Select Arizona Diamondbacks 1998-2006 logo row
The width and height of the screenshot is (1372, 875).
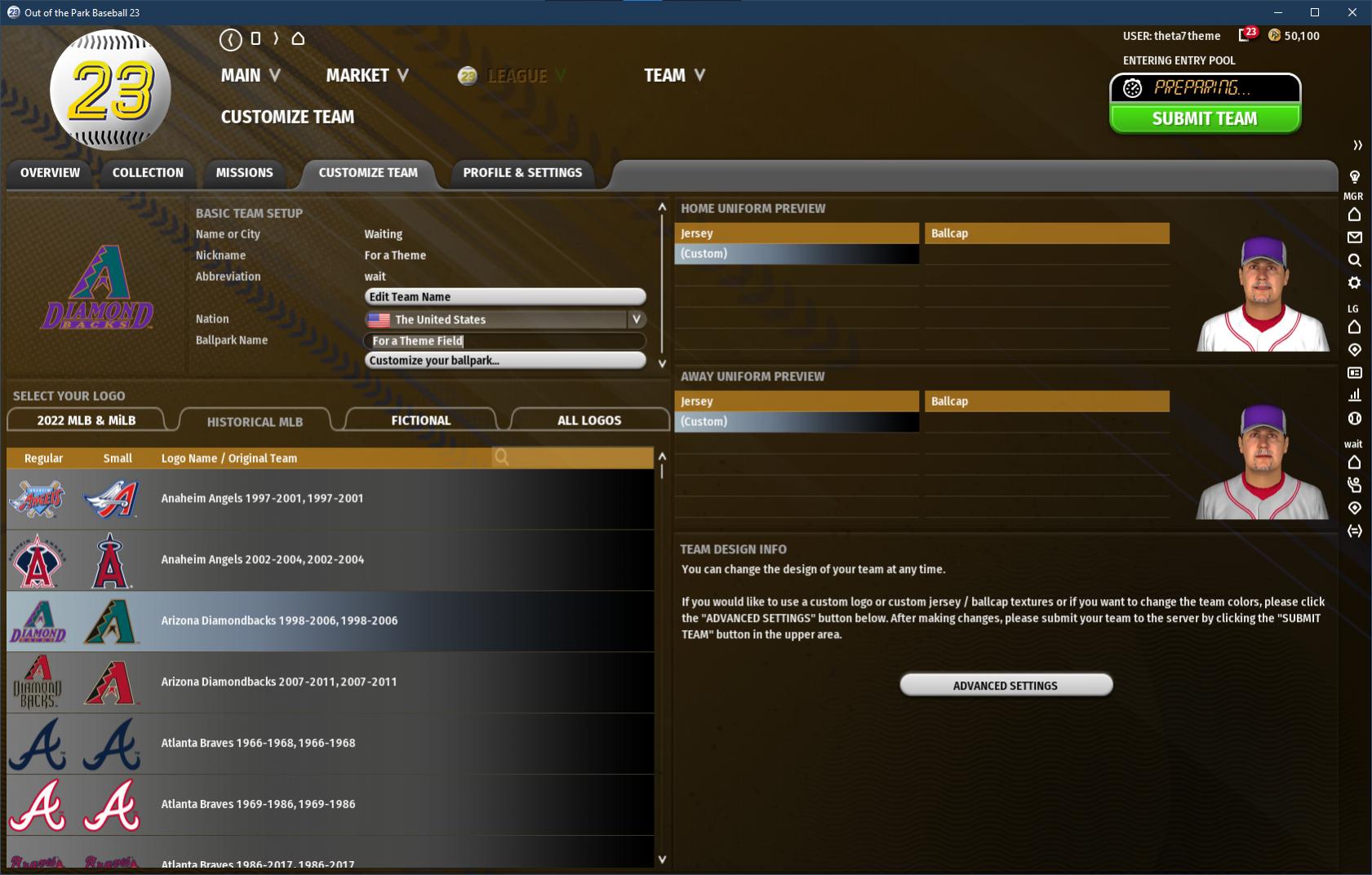coord(330,621)
